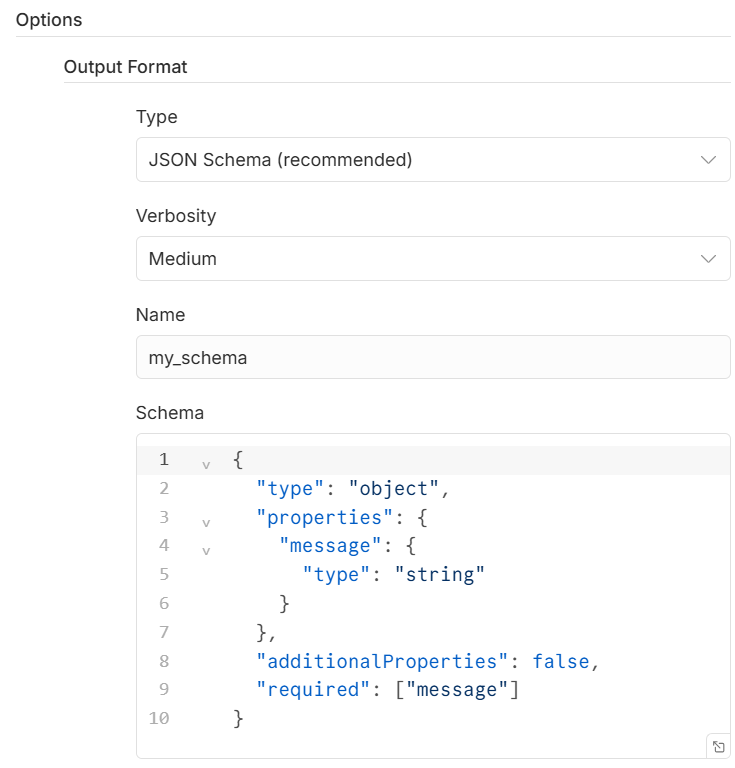Click line number 5 in the editor gutter
Screen dimensions: 735x768
coord(163,575)
